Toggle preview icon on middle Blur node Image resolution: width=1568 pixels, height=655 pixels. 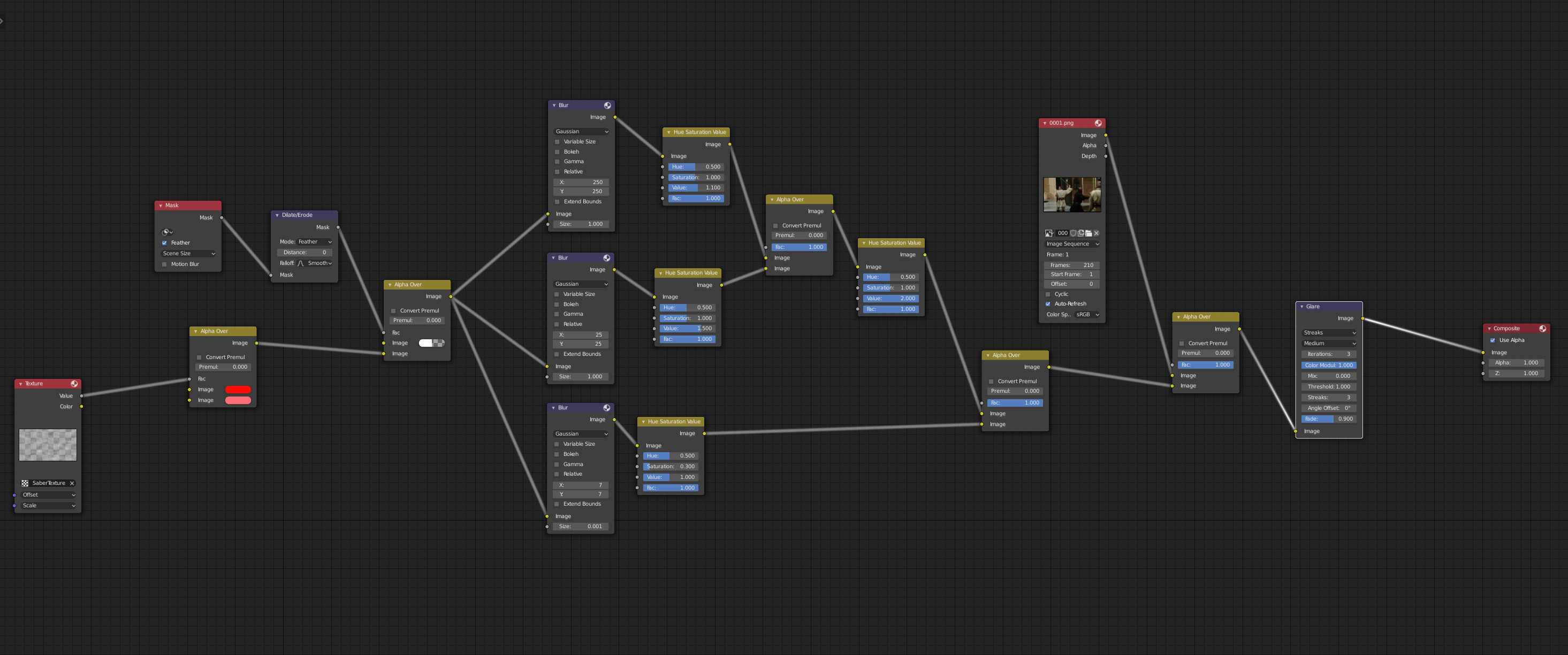(606, 257)
